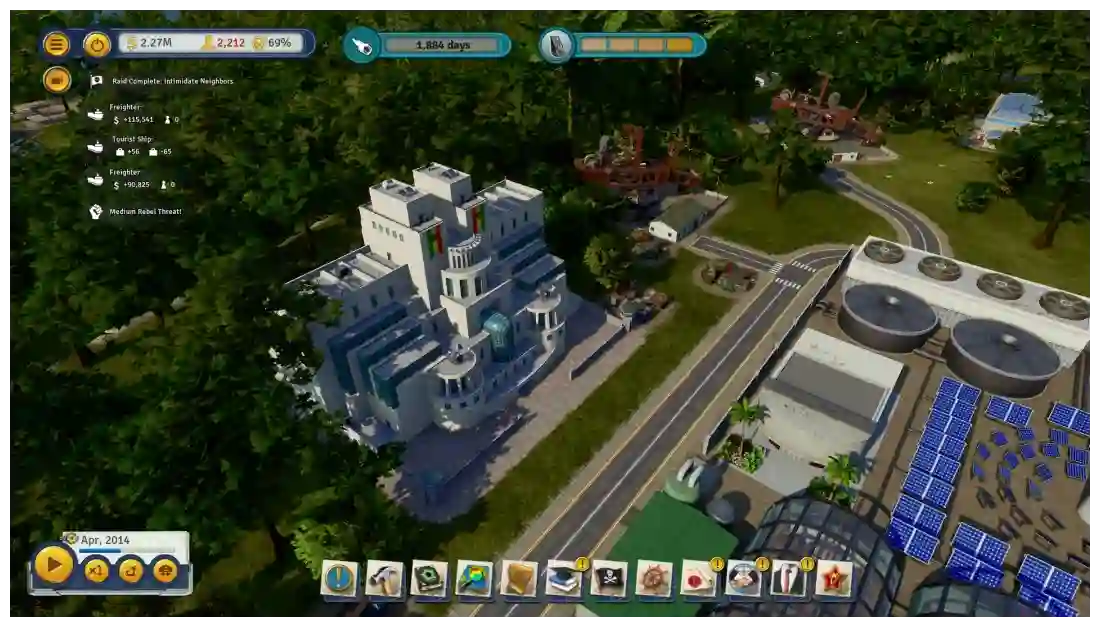This screenshot has height=627, width=1100.
Task: Open the hammer construction menu
Action: [x=384, y=579]
